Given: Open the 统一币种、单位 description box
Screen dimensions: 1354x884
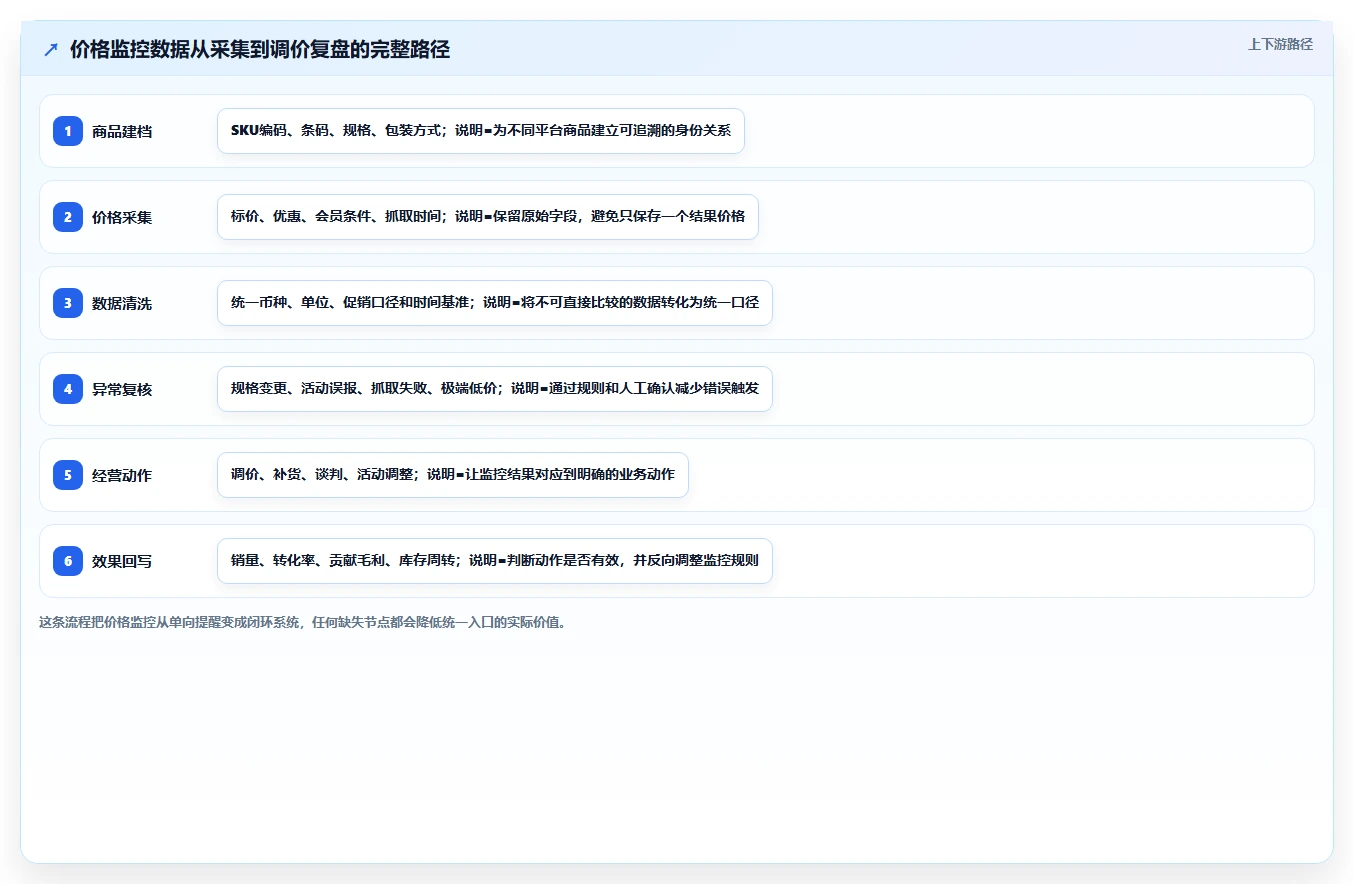Looking at the screenshot, I should (x=495, y=303).
